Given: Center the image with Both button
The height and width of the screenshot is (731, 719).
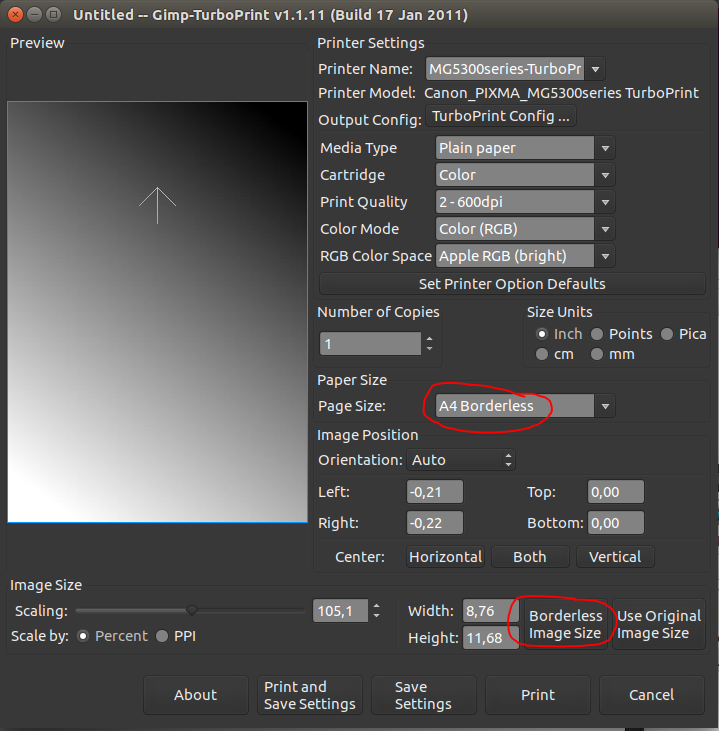Looking at the screenshot, I should pyautogui.click(x=529, y=557).
